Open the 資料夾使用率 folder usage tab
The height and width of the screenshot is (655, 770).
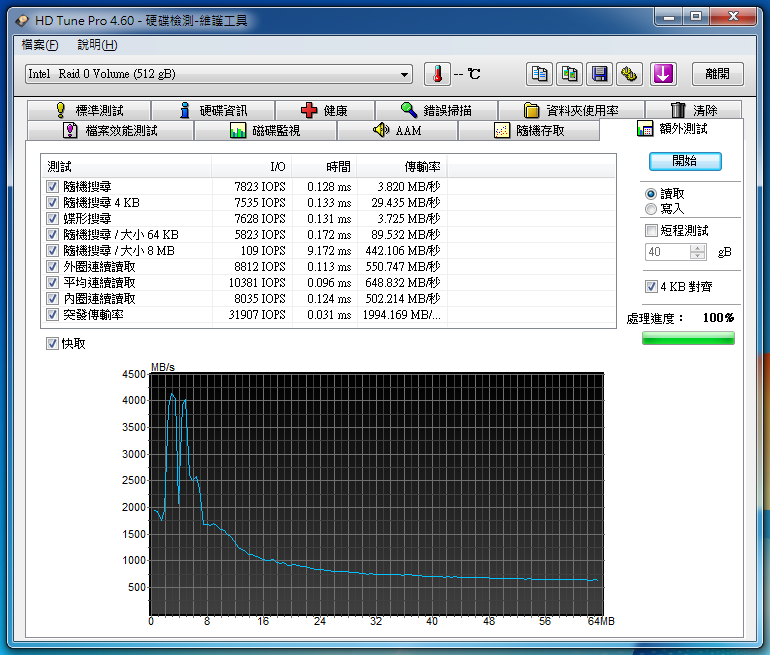tap(572, 110)
